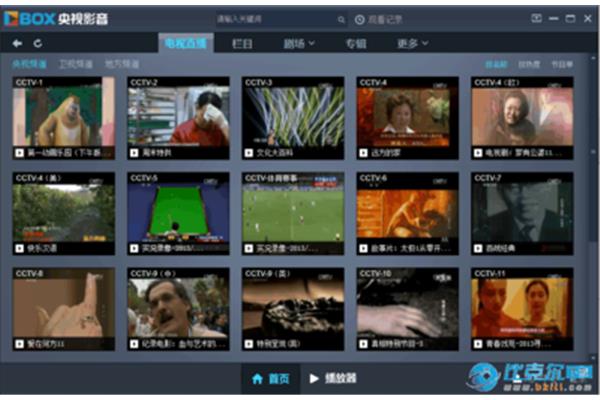600x400 pixels.
Task: Refresh the page with the reload icon
Action: [x=38, y=44]
